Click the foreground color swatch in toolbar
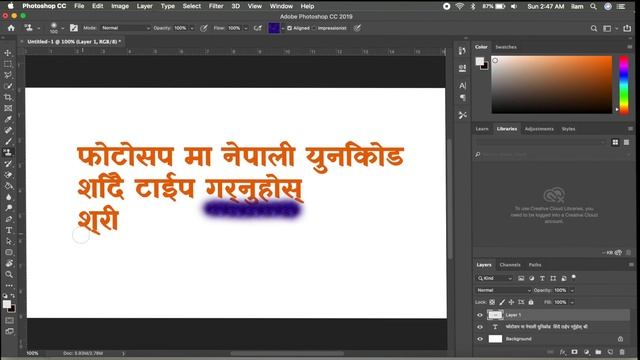Viewport: 640px width, 360px height. point(7,304)
